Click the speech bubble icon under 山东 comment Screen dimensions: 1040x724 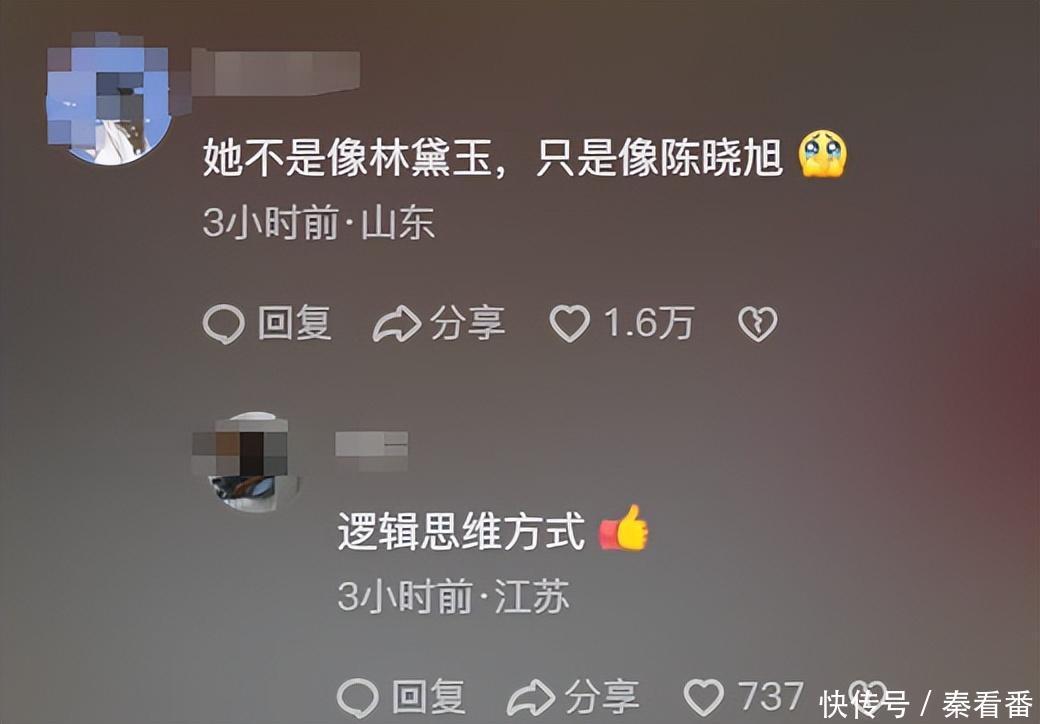coord(224,324)
